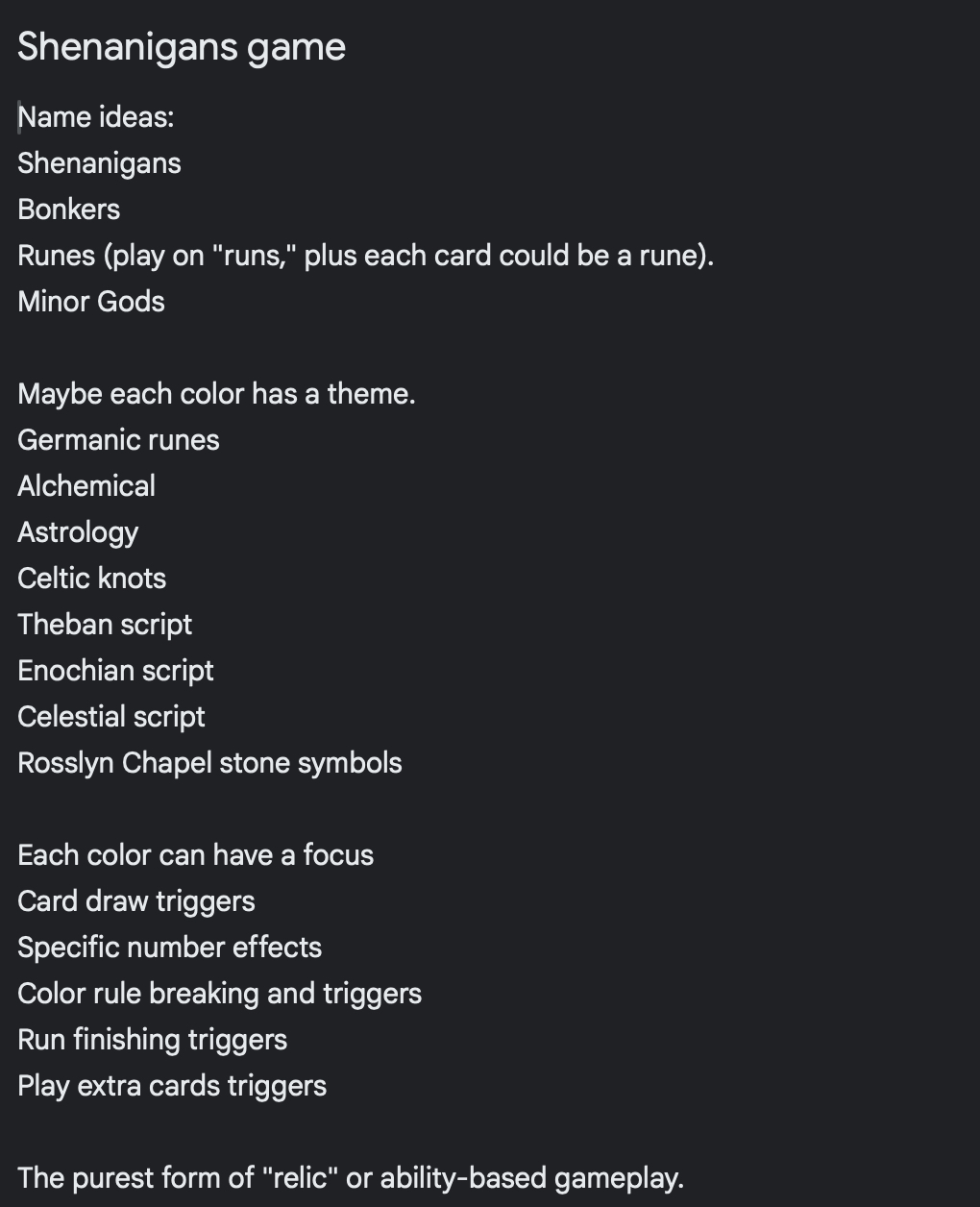Viewport: 980px width, 1207px height.
Task: Click the "Play extra cards triggers" line
Action: (x=172, y=1086)
